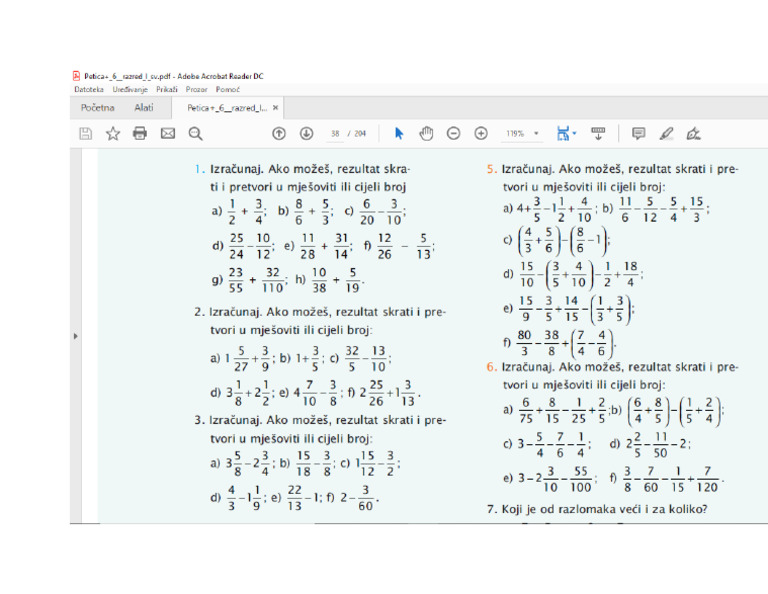Add a comment with the note icon

coord(639,133)
